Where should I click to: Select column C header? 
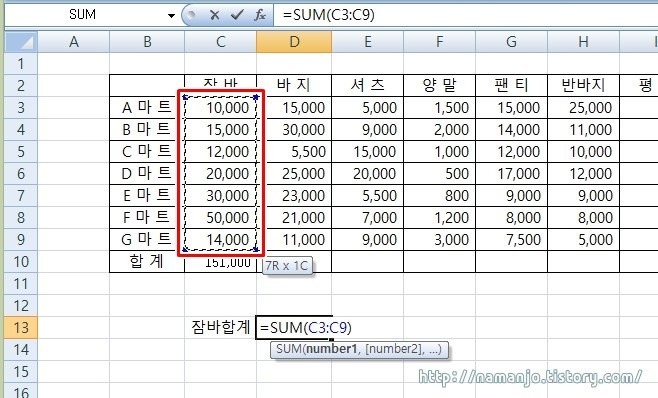tap(221, 42)
